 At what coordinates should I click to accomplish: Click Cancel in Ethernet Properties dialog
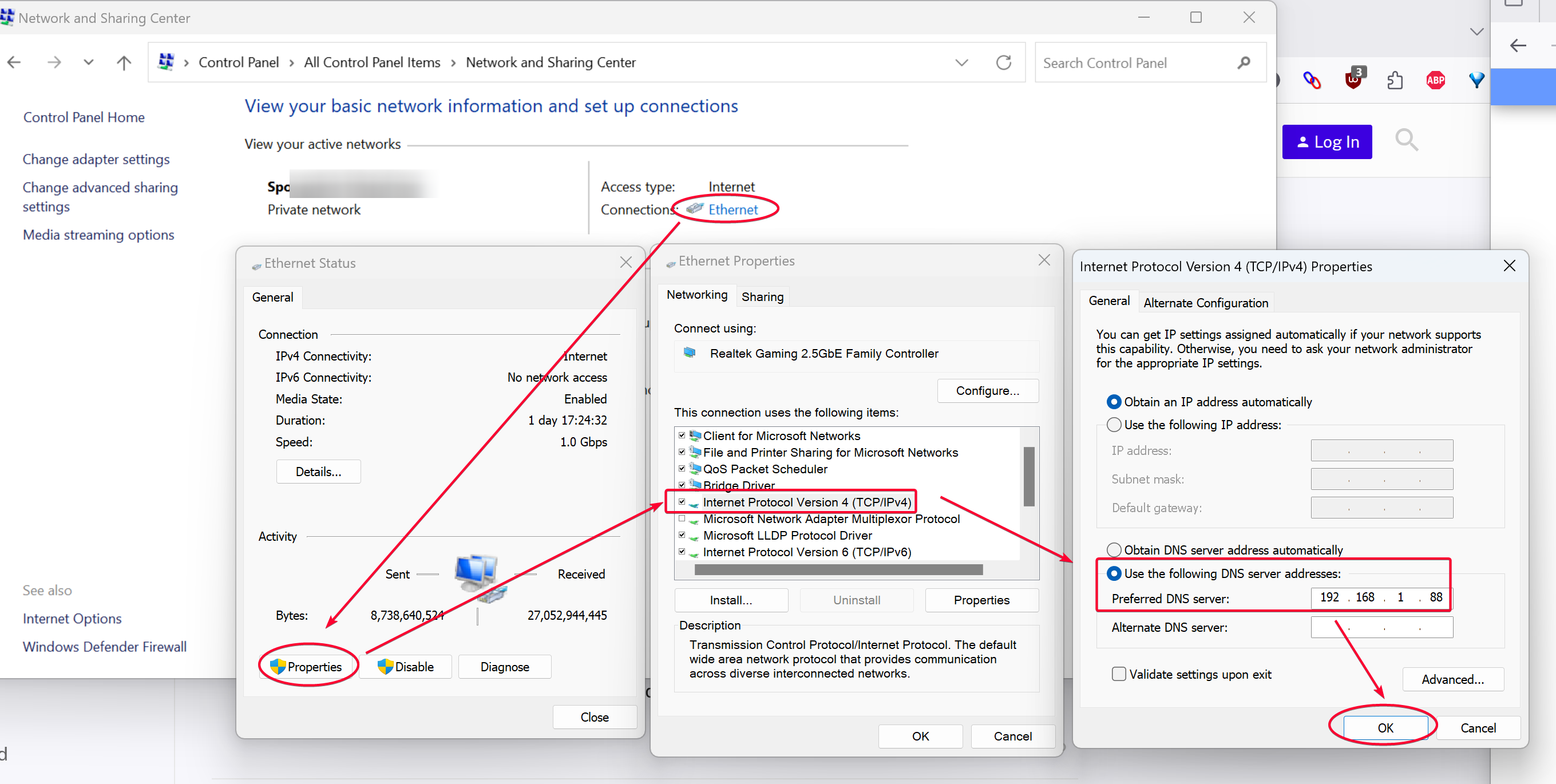pos(1013,736)
